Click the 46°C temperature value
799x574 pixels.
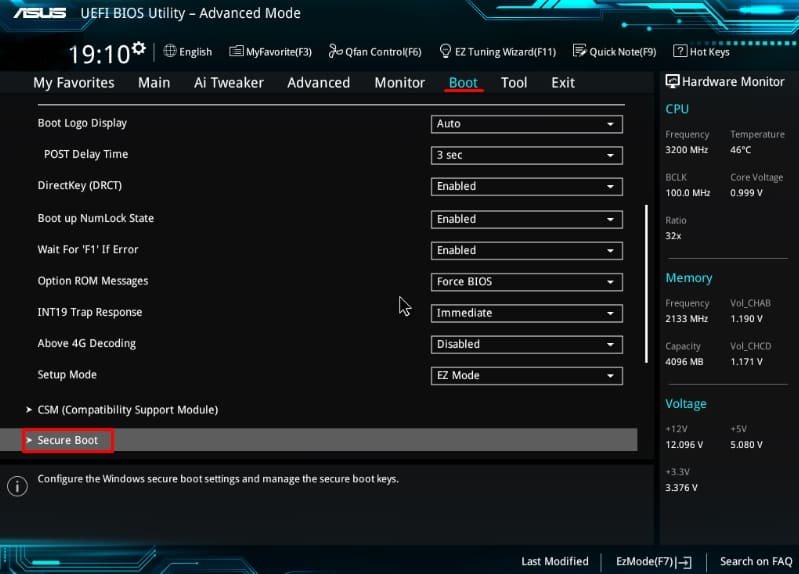(x=740, y=150)
